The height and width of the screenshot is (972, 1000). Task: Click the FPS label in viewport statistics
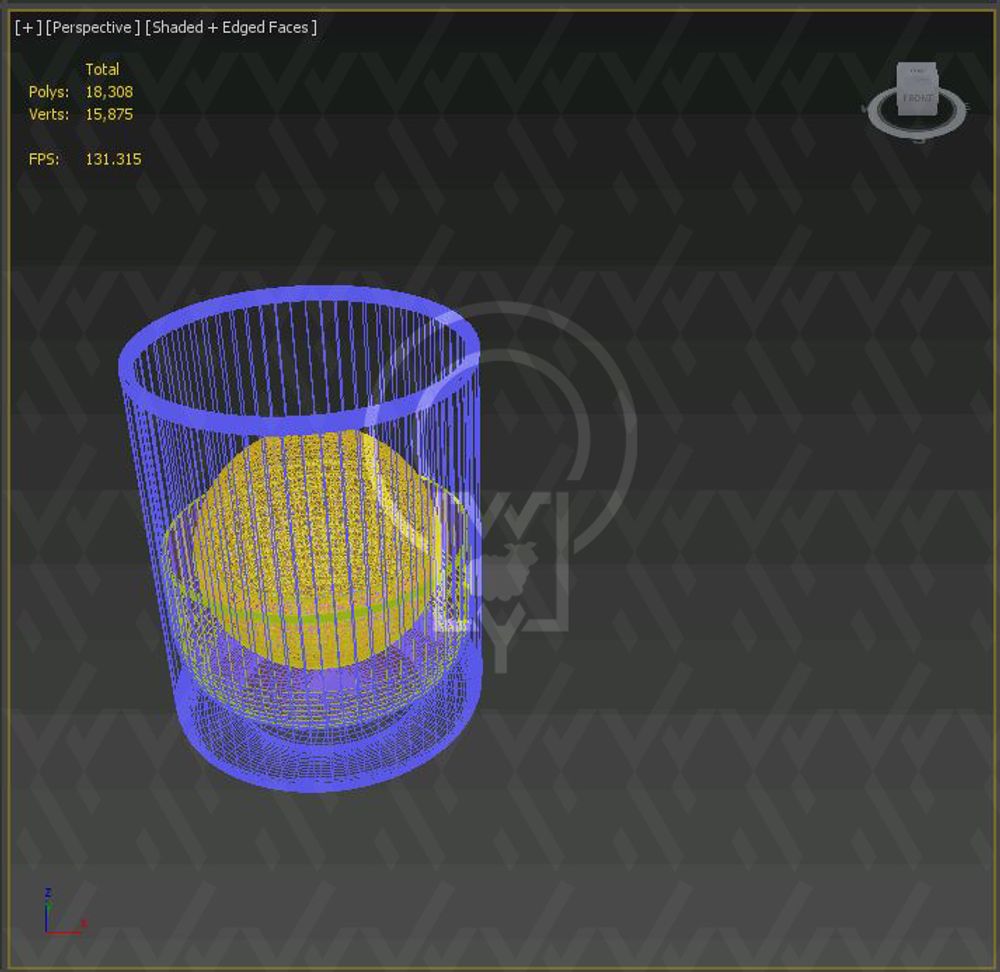43,159
